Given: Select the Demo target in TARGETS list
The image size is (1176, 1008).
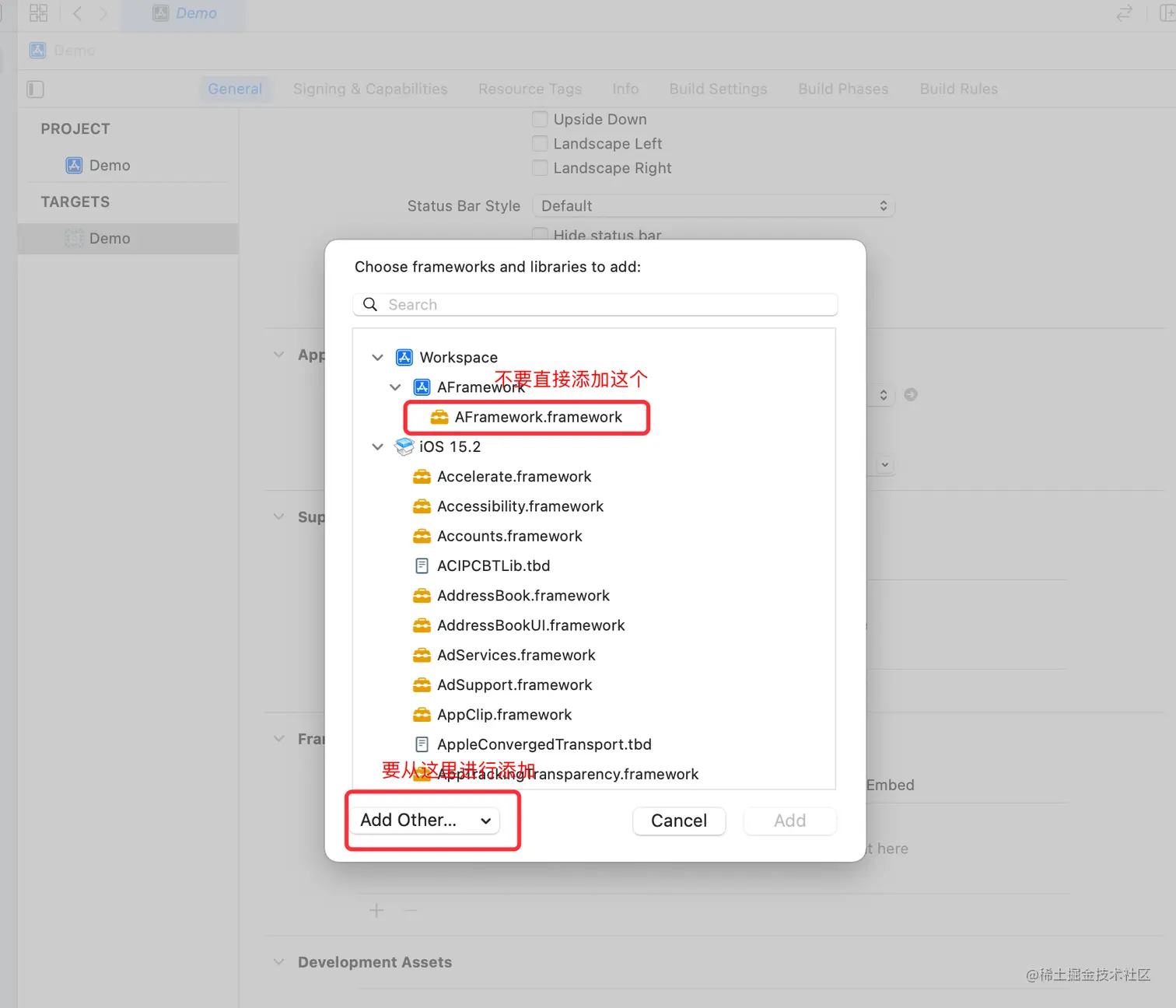Looking at the screenshot, I should click(x=128, y=239).
